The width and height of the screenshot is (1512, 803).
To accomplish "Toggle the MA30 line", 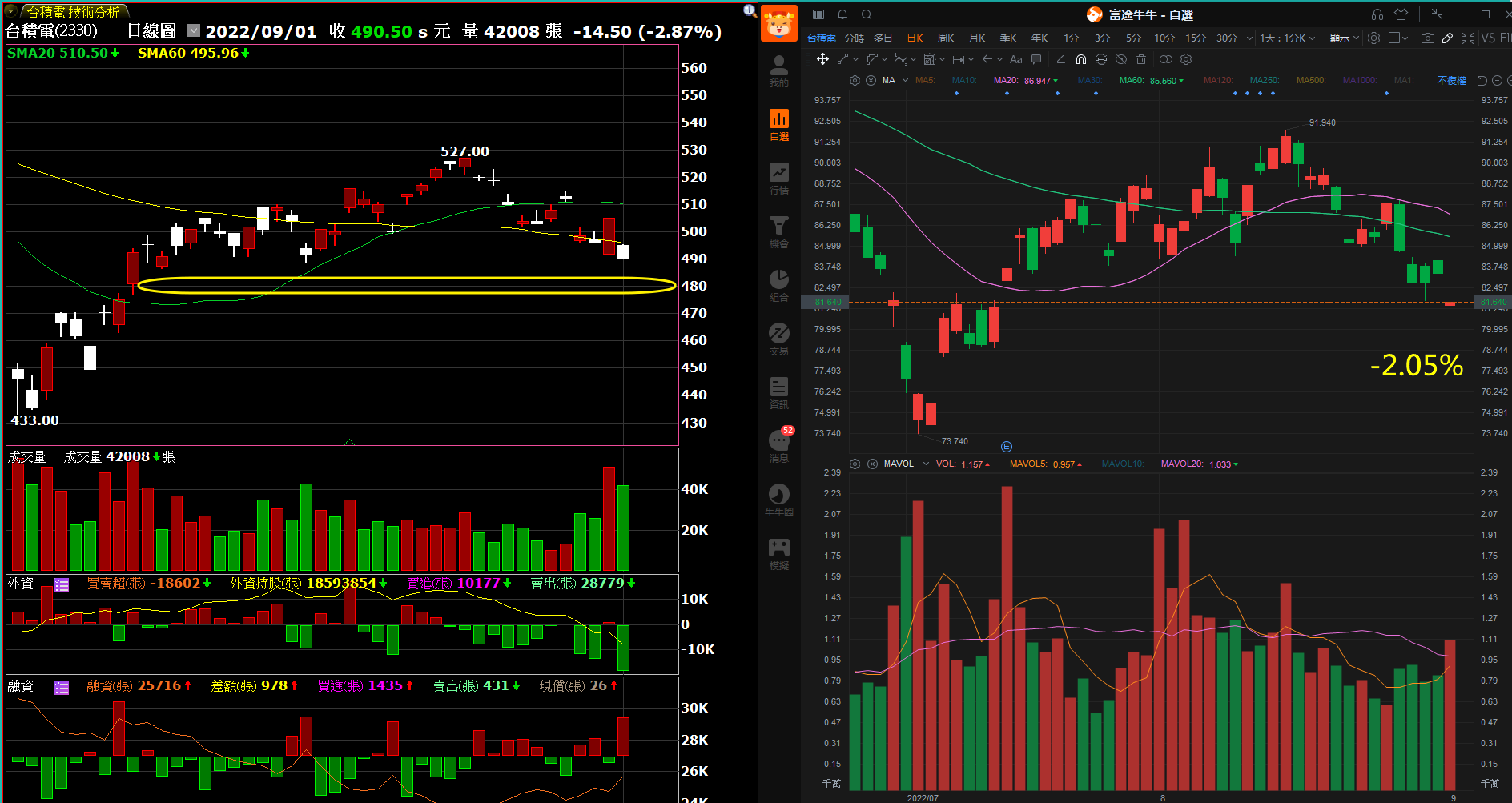I will 1090,80.
